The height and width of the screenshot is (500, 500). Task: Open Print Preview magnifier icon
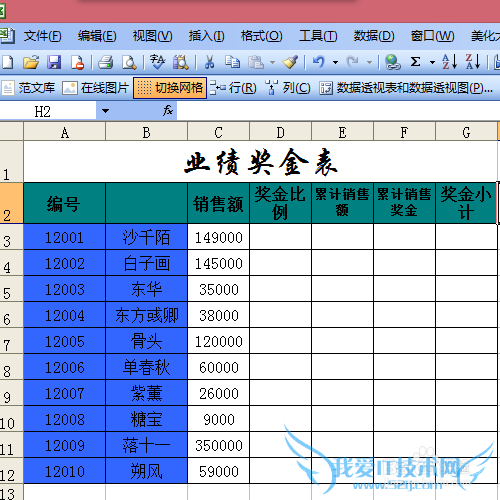point(129,62)
